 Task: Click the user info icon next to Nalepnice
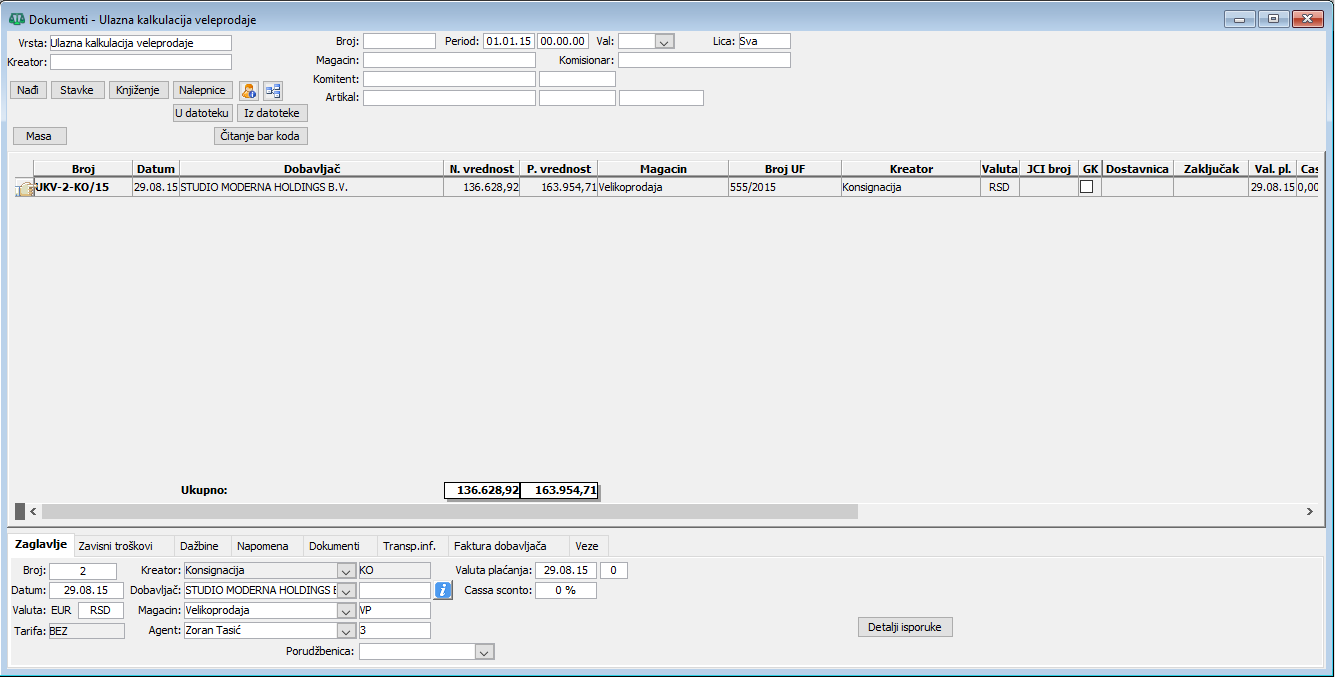tap(249, 90)
